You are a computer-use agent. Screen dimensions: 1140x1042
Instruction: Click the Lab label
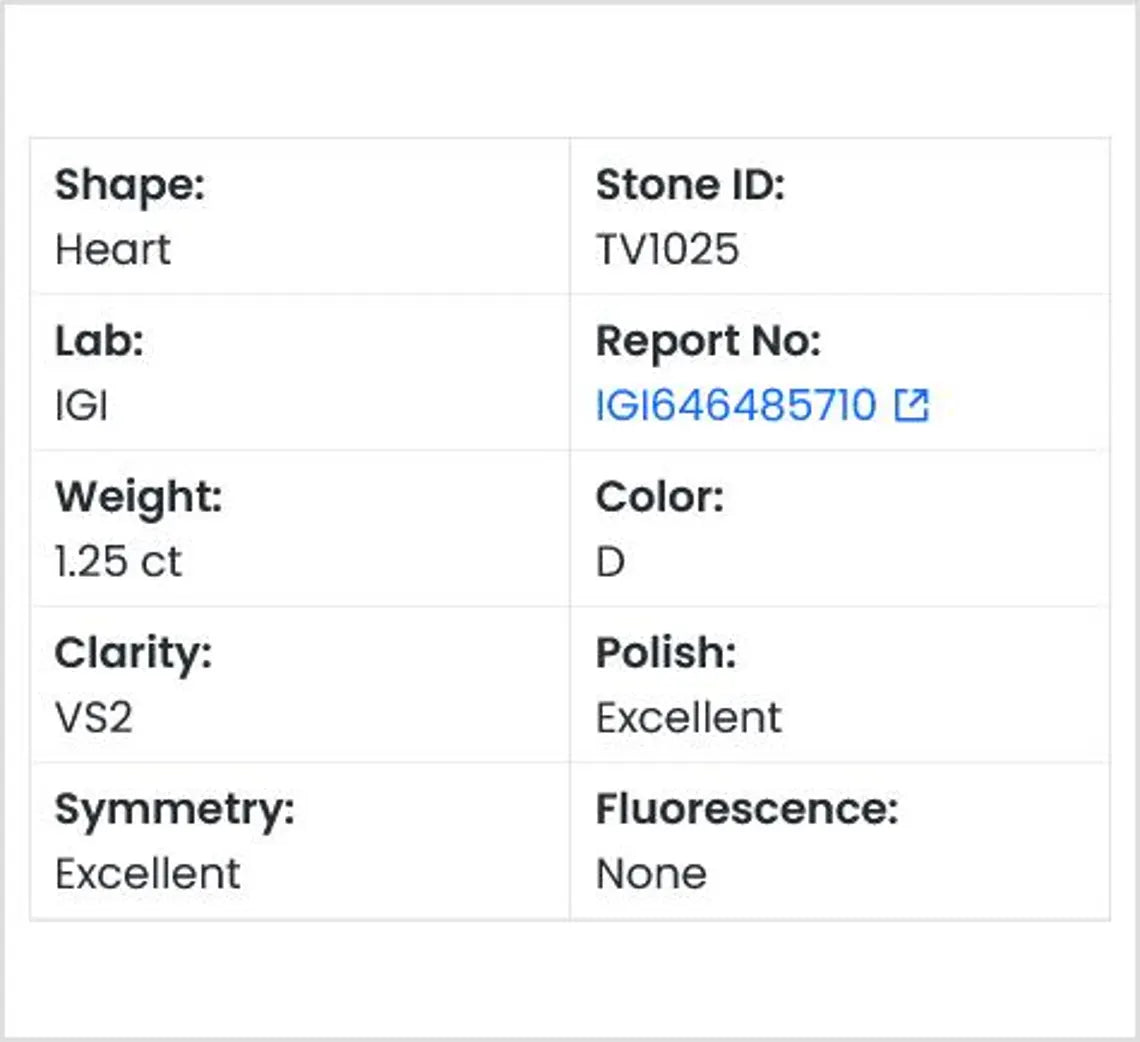click(x=99, y=342)
